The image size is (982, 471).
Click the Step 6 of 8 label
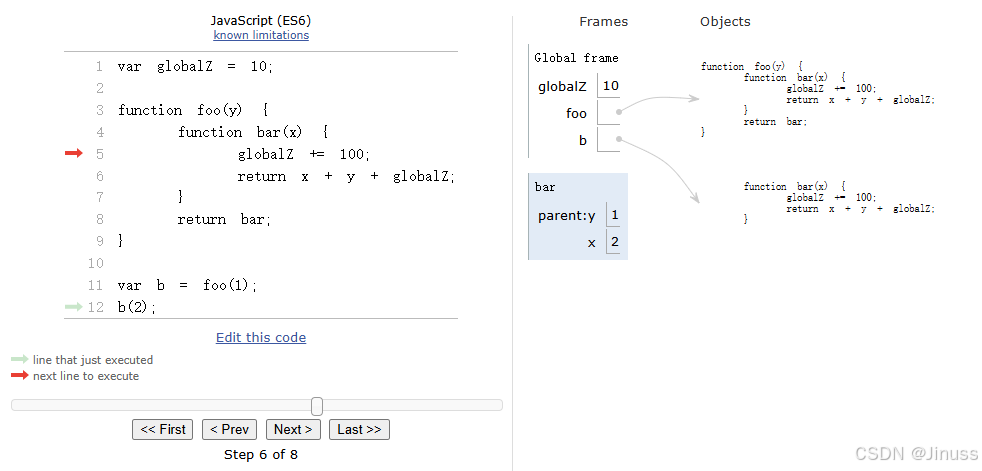261,454
